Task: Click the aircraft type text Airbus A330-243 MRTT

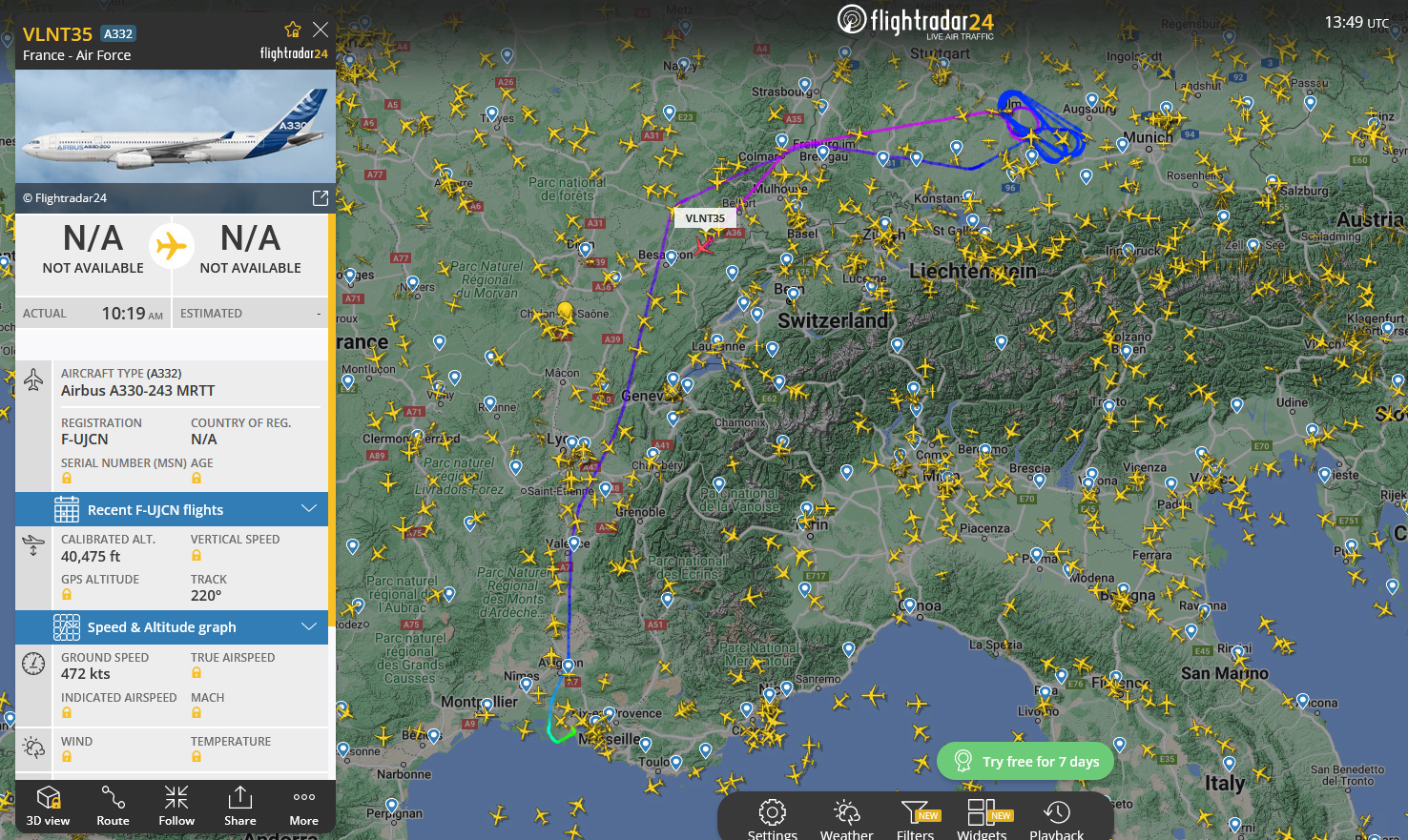Action: 138,391
